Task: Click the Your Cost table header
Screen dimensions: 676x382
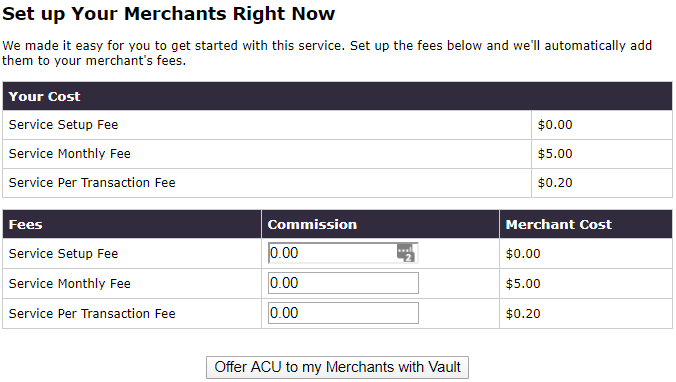Action: 44,96
